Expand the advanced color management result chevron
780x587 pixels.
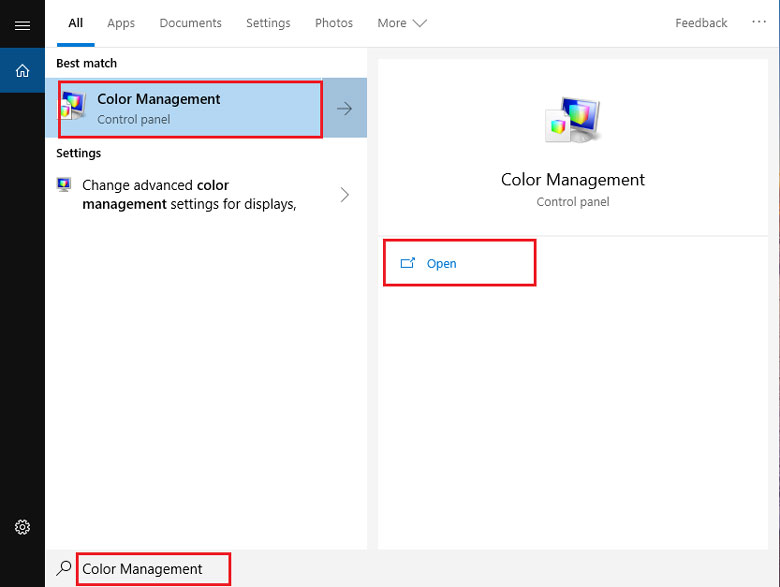pyautogui.click(x=345, y=195)
